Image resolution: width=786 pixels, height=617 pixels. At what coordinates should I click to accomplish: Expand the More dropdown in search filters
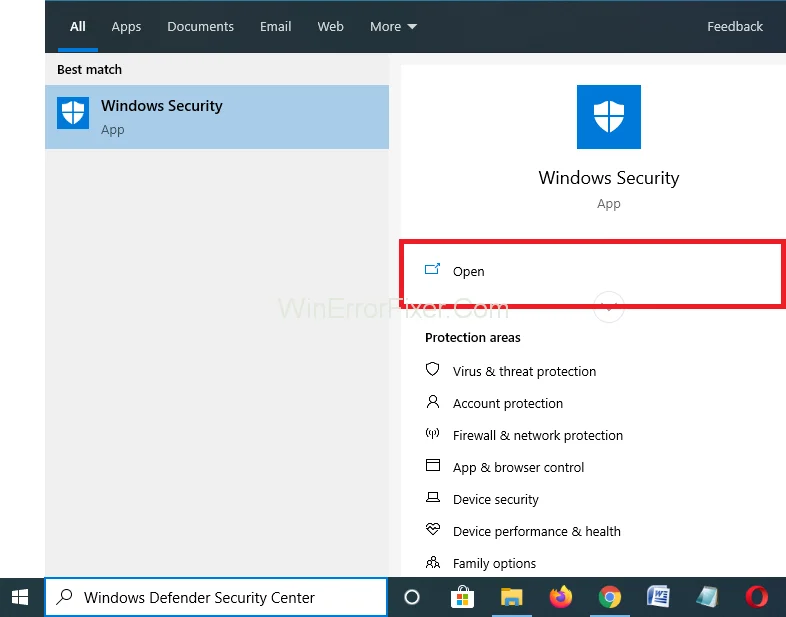coord(393,27)
